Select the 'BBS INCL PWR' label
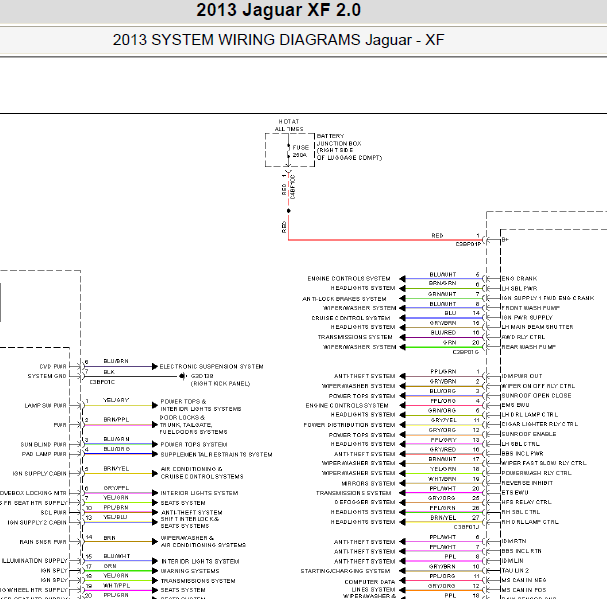 click(x=522, y=453)
